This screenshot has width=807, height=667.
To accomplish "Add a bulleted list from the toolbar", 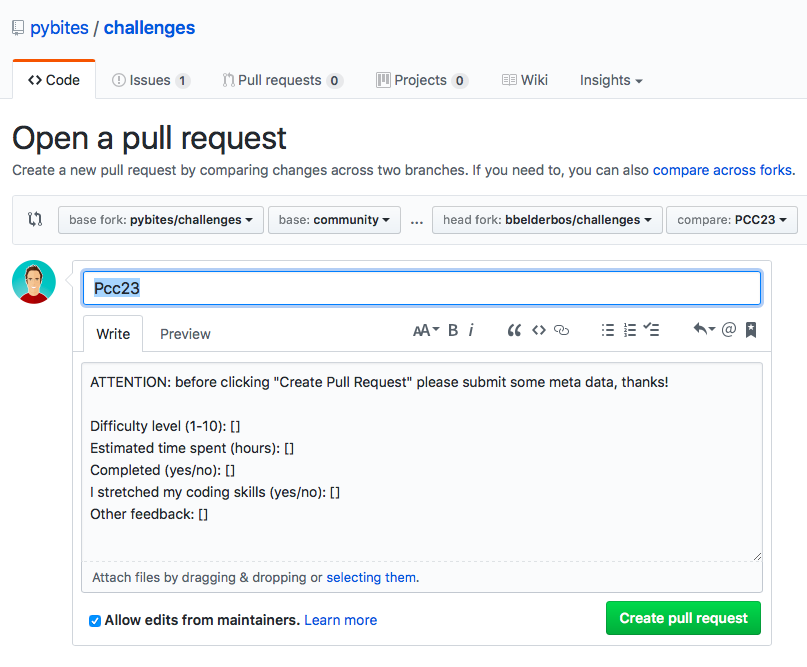I will click(x=607, y=330).
